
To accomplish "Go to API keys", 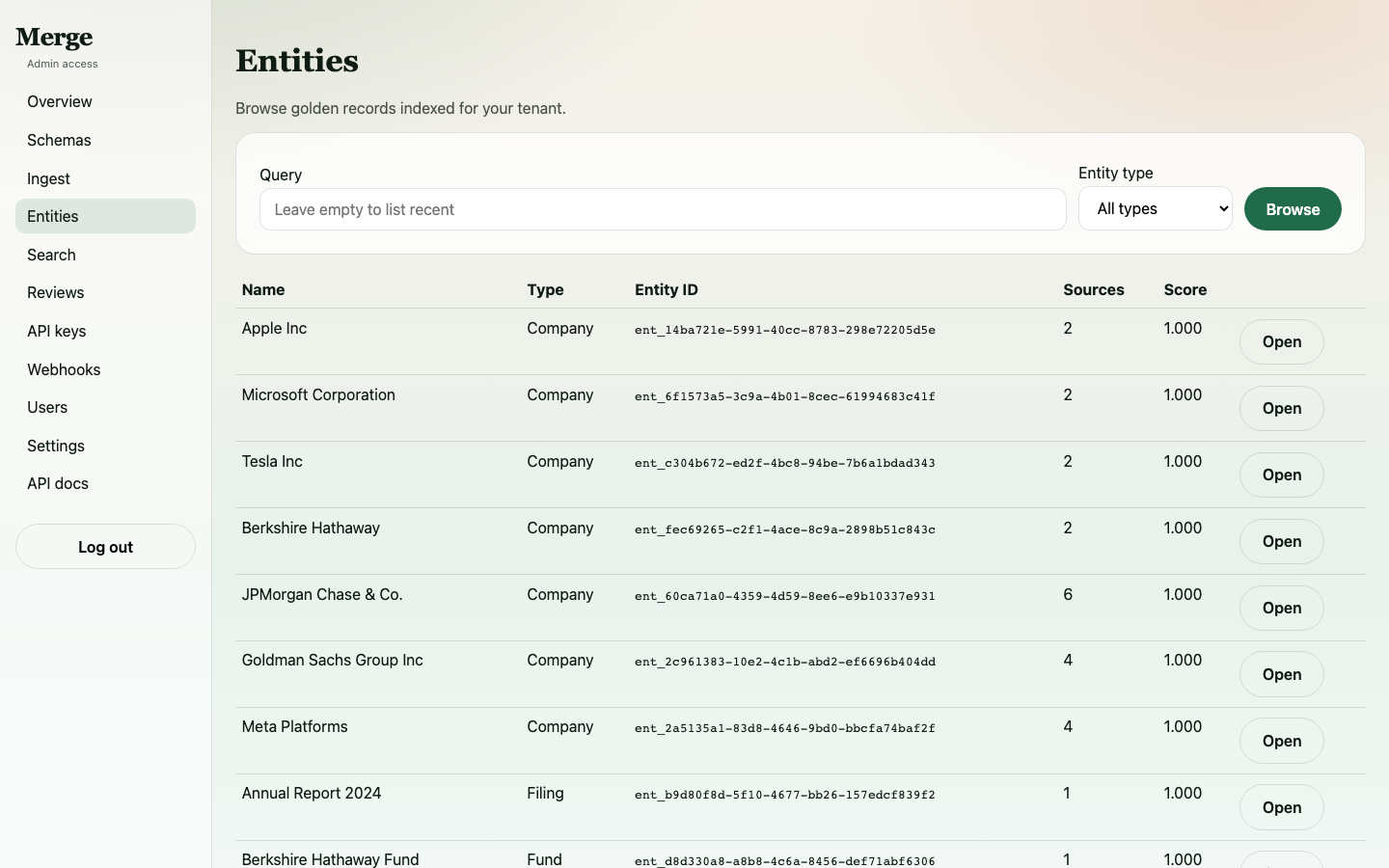I will click(x=105, y=331).
